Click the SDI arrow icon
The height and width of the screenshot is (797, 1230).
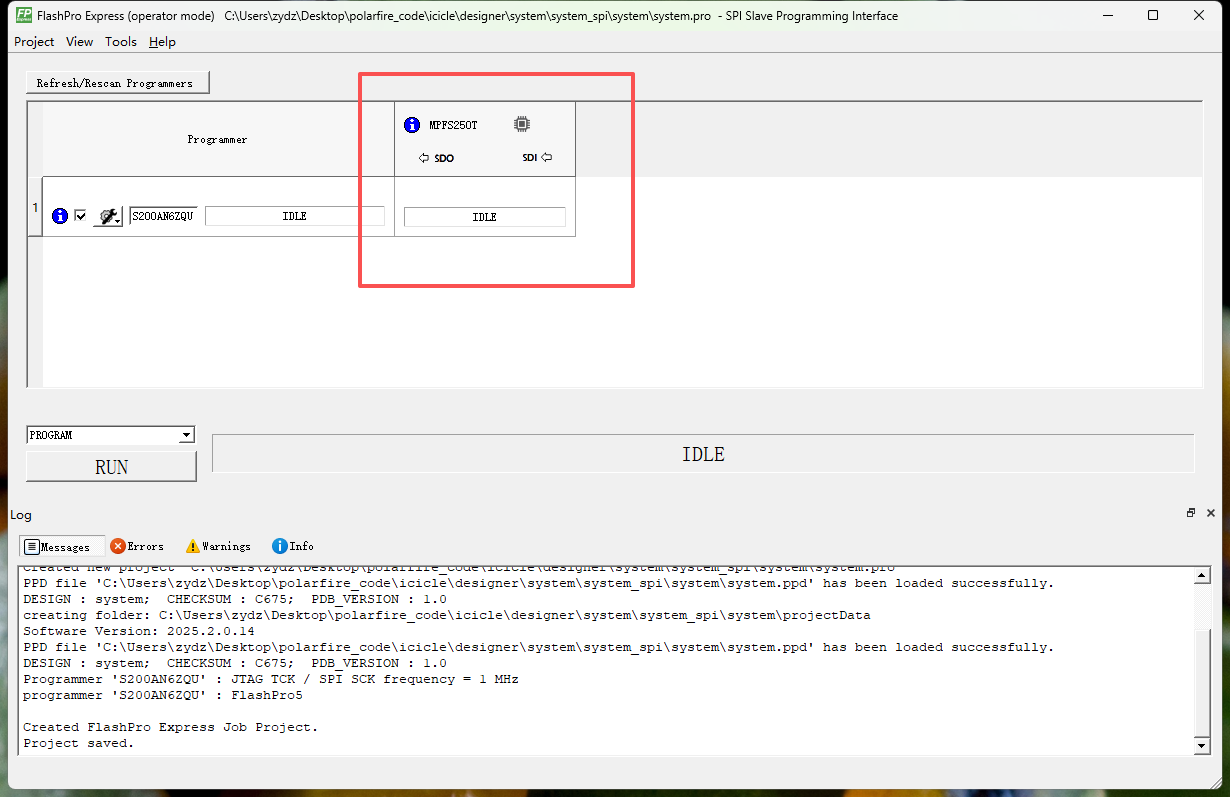click(x=547, y=157)
